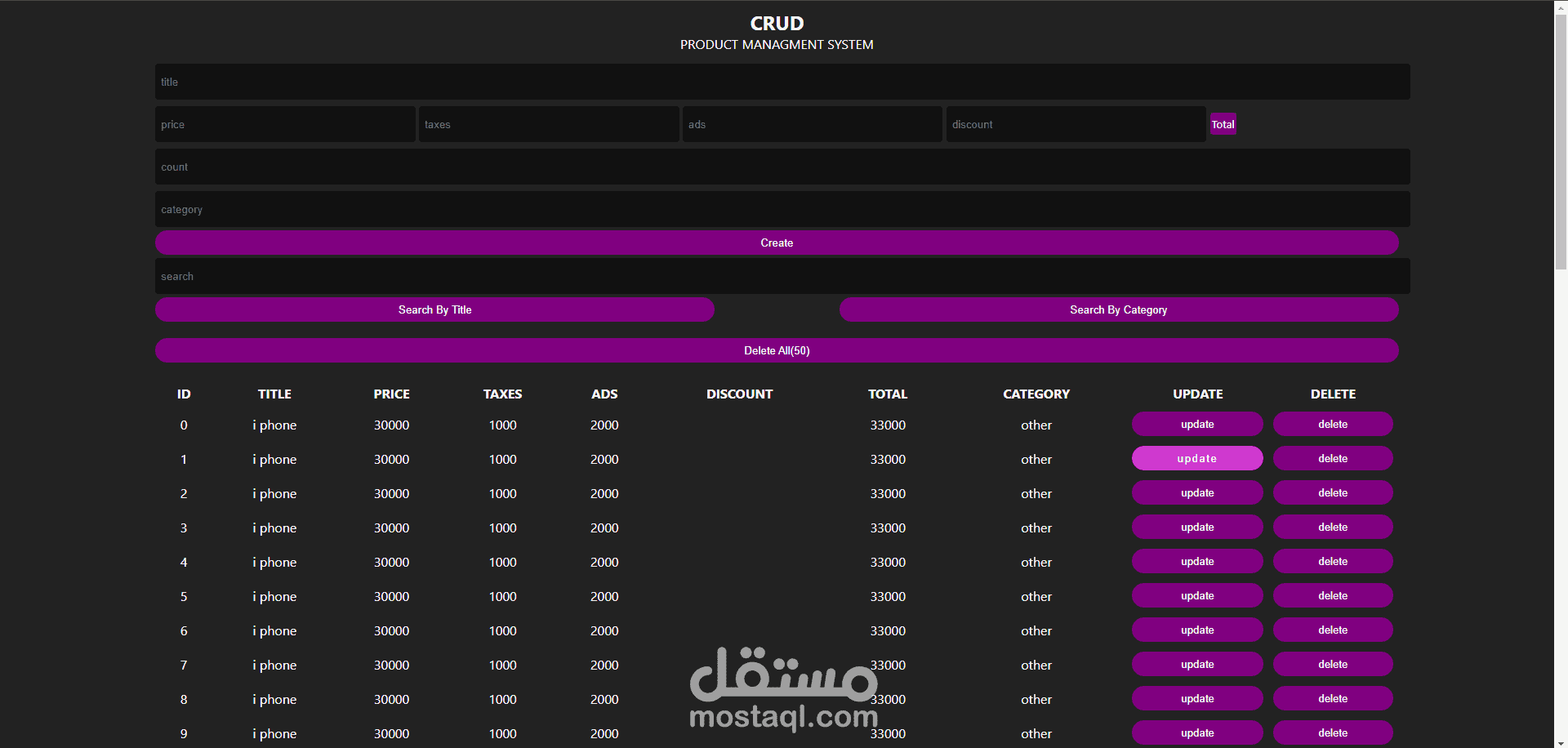This screenshot has height=748, width=1568.
Task: Click Search By Category button
Action: tap(1119, 309)
